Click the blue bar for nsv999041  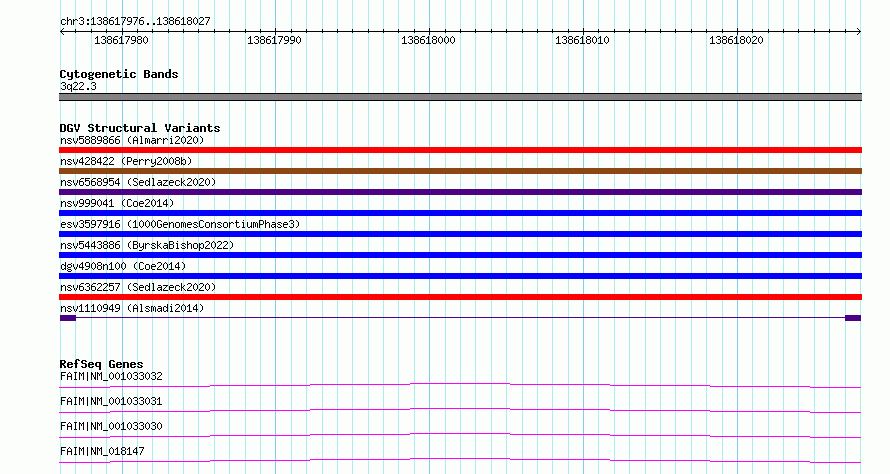460,213
